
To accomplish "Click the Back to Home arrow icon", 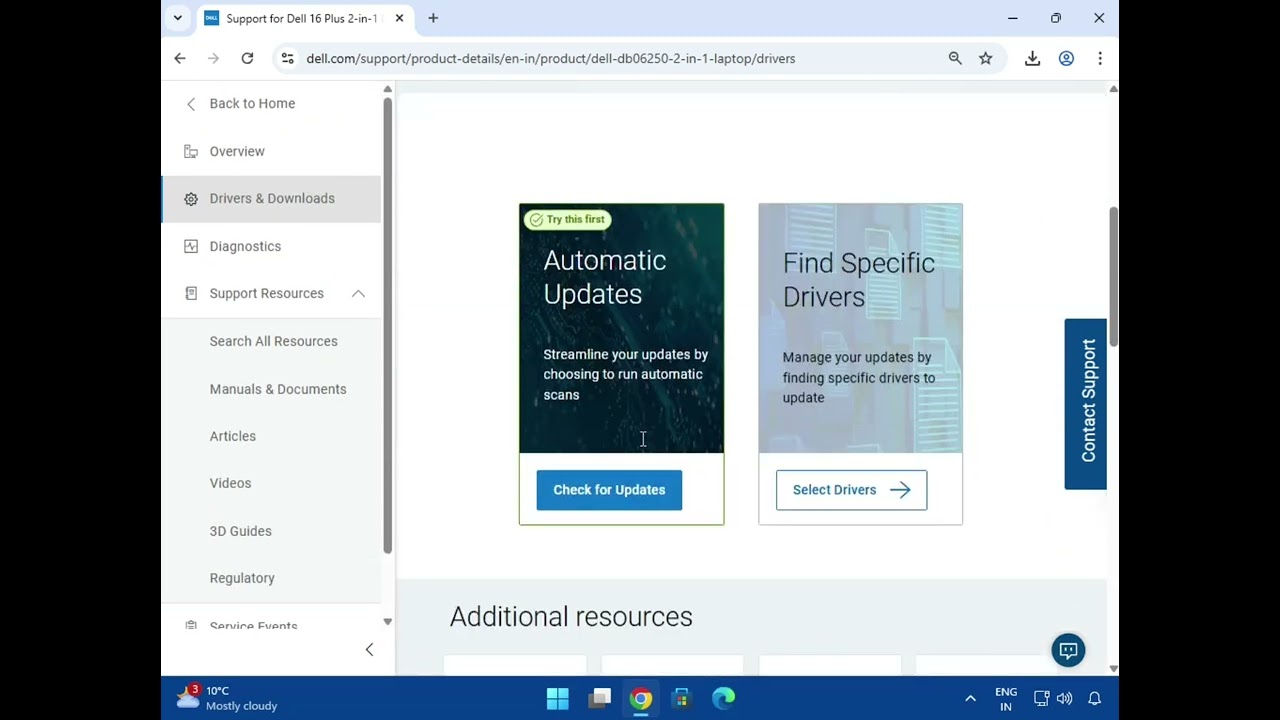I will point(191,104).
